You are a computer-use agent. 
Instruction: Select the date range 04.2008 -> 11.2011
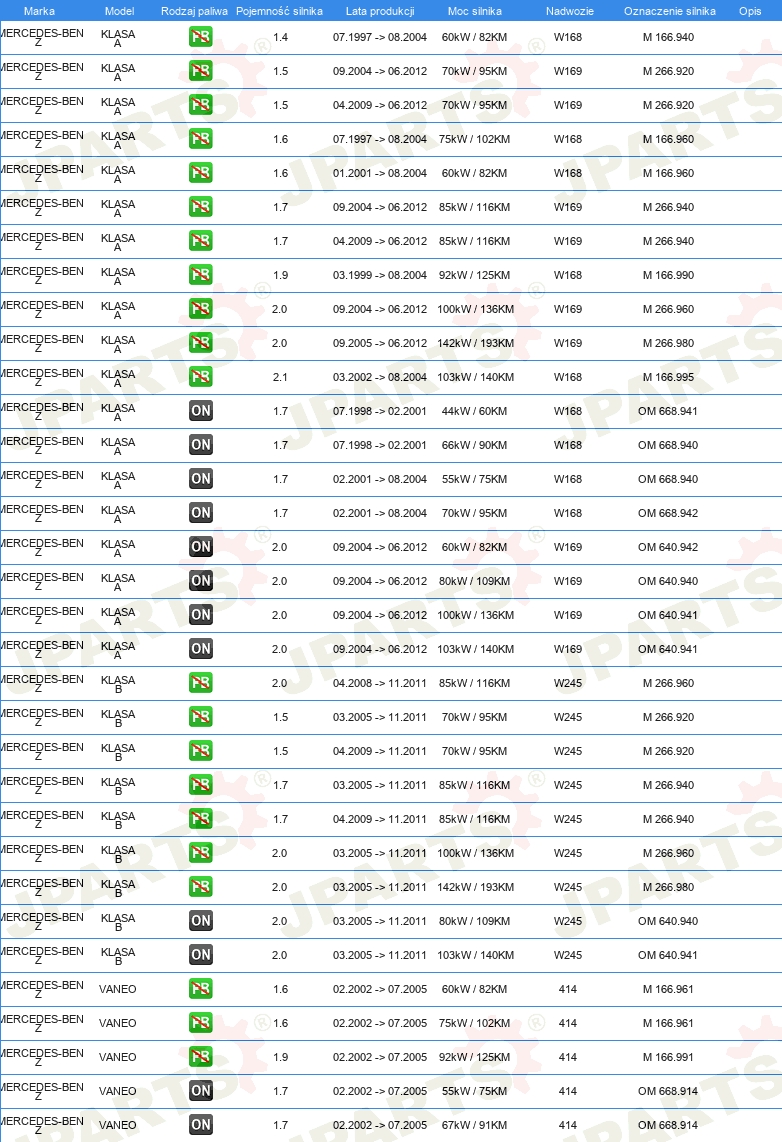pyautogui.click(x=380, y=683)
